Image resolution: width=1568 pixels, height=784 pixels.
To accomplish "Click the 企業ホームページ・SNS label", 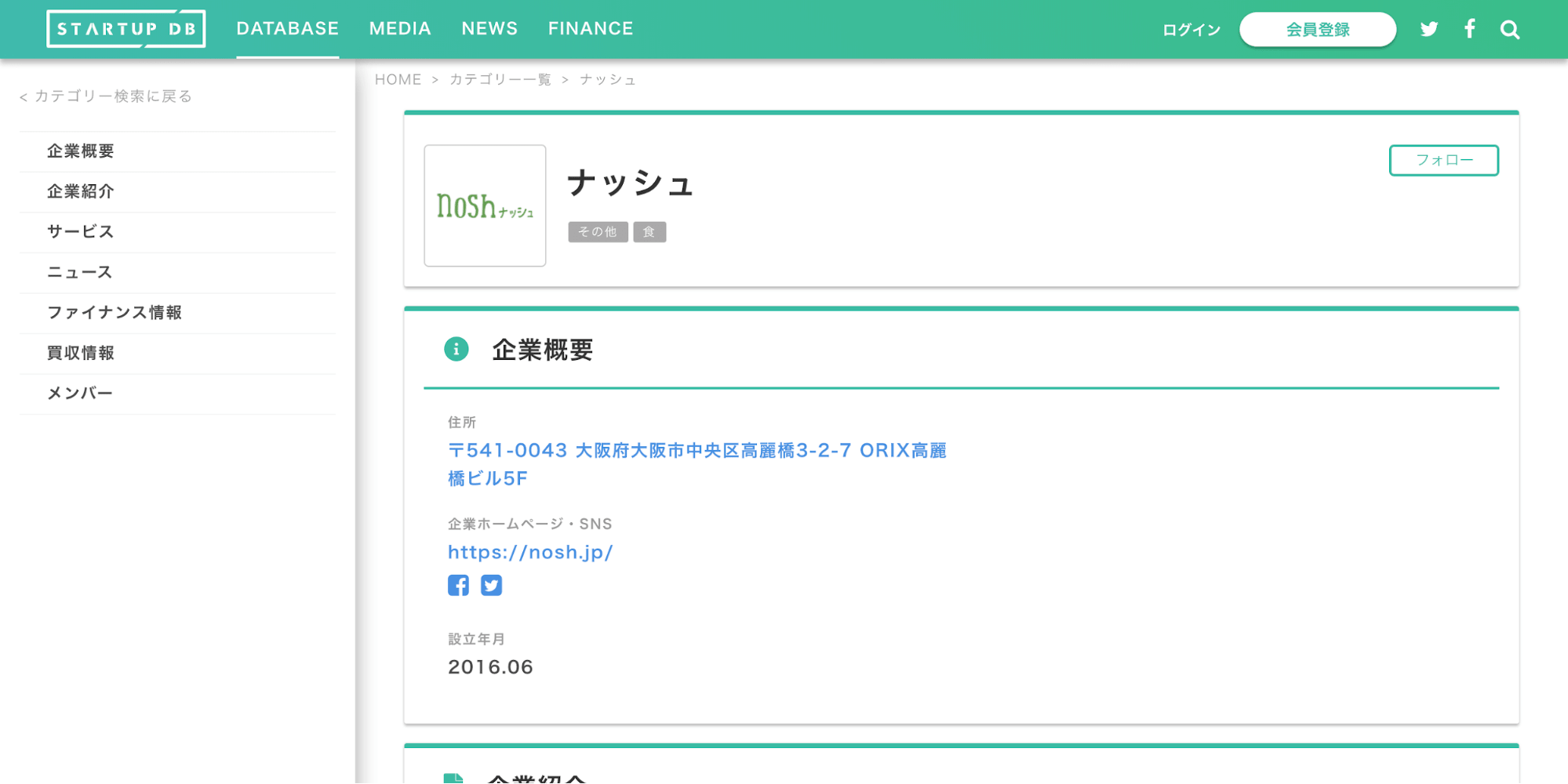I will tap(530, 524).
